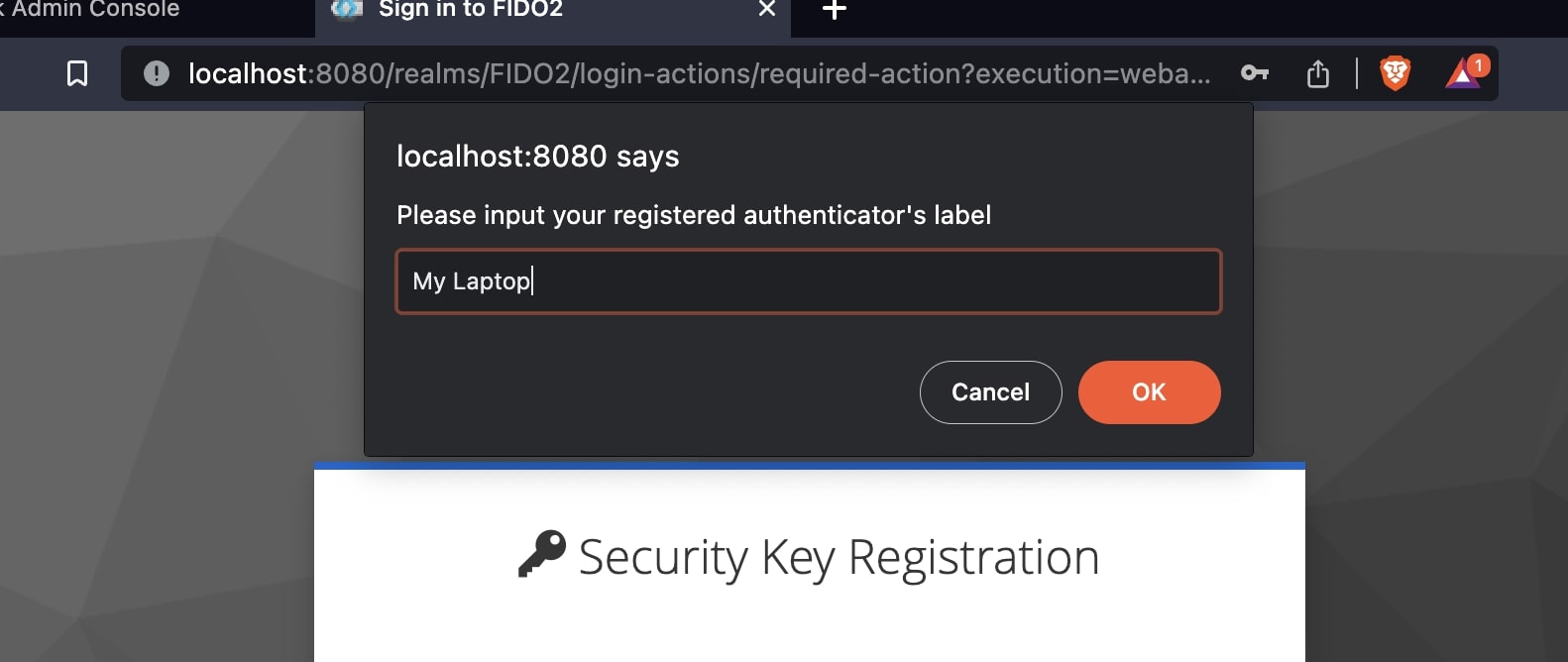Image resolution: width=1568 pixels, height=662 pixels.
Task: Focus the localhost:8080 address bar URL
Action: pyautogui.click(x=699, y=73)
